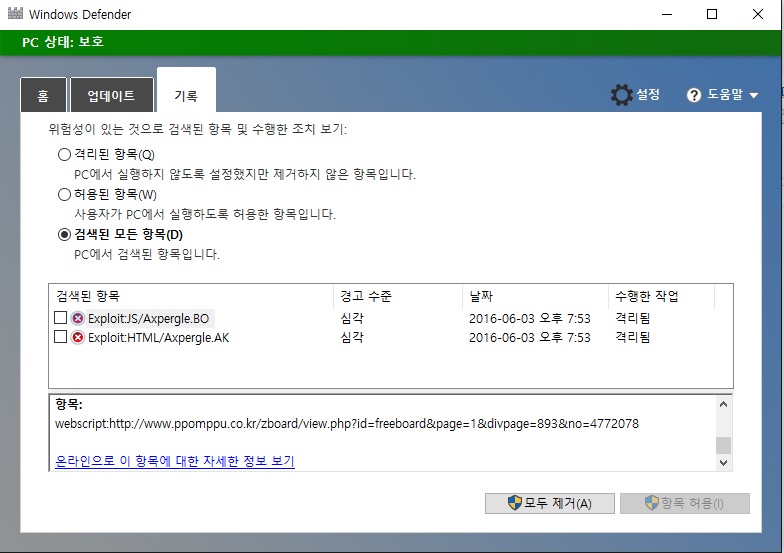This screenshot has height=553, width=784.
Task: Expand the 도움말 dropdown arrow
Action: pyautogui.click(x=753, y=96)
